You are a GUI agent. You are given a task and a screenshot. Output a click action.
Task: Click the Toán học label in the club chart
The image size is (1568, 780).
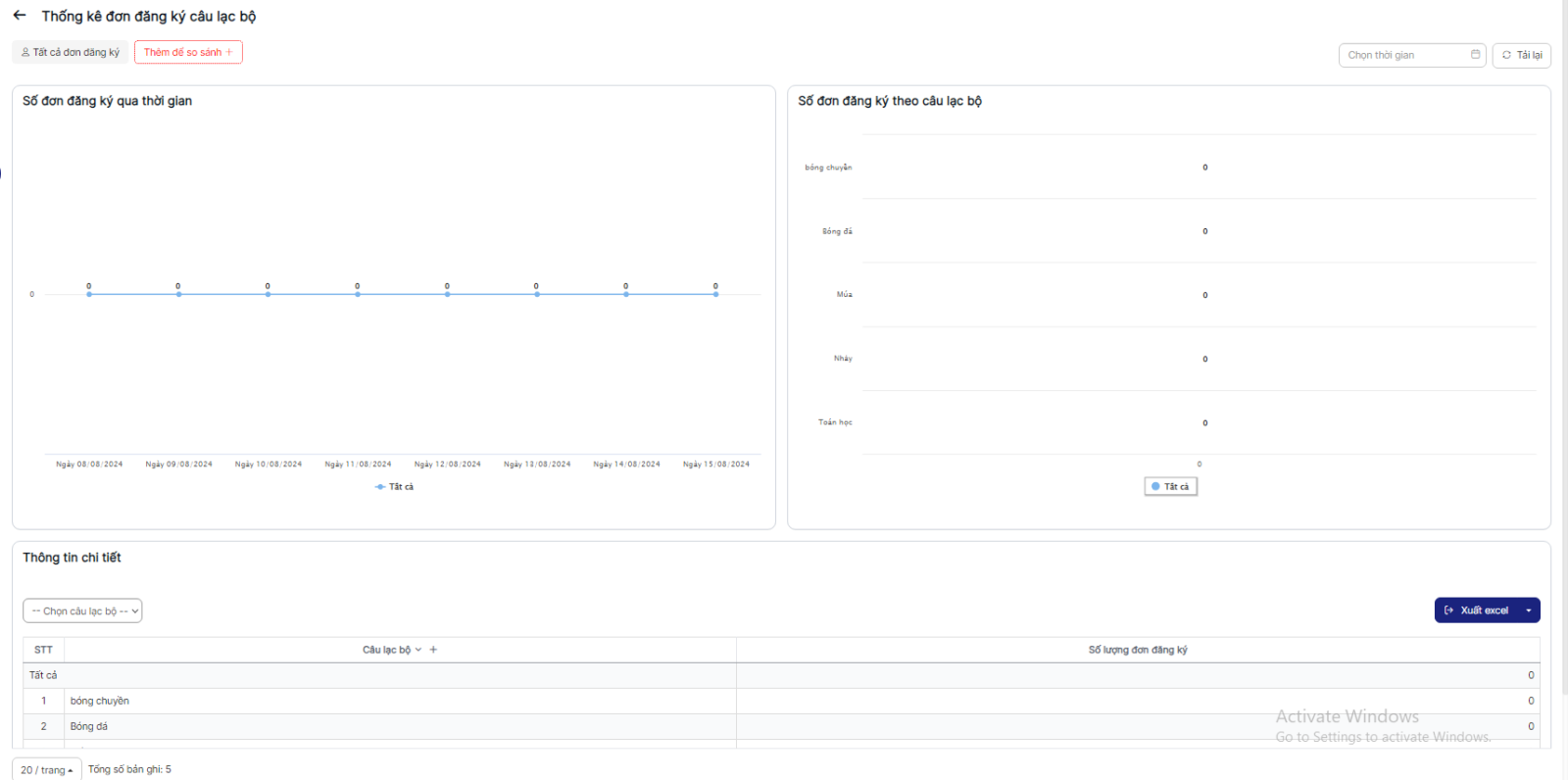pos(835,422)
